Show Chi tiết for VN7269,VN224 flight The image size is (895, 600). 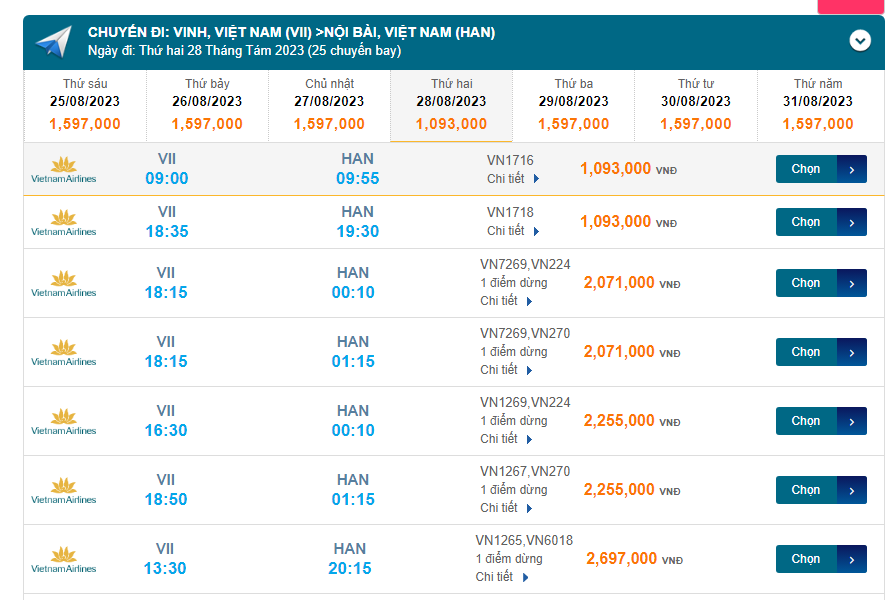click(506, 301)
